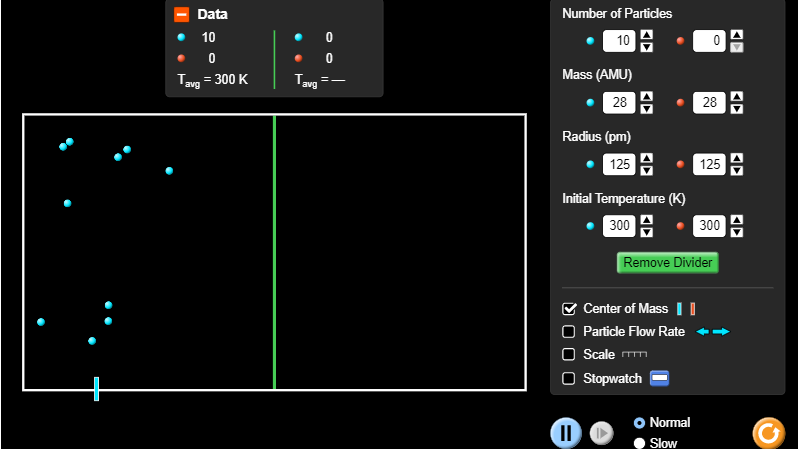Click the Remove Divider button
This screenshot has width=798, height=449.
click(x=667, y=262)
